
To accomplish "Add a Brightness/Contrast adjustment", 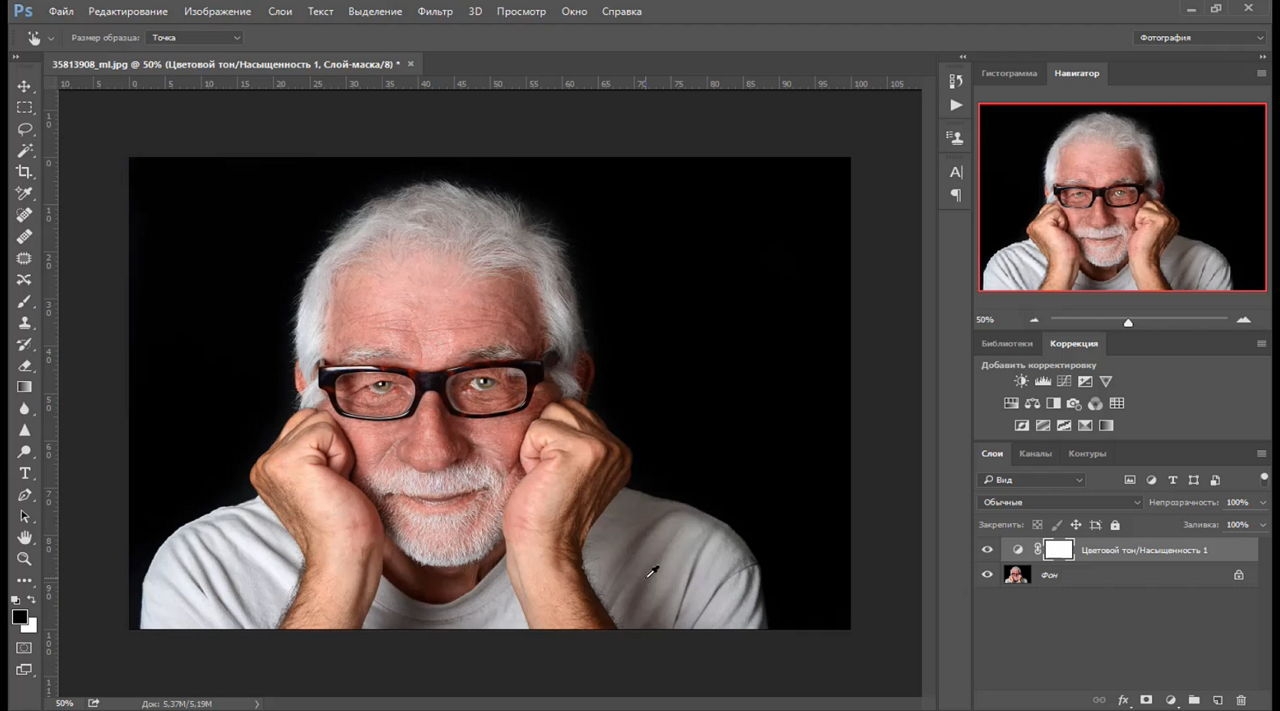I will tap(1021, 381).
